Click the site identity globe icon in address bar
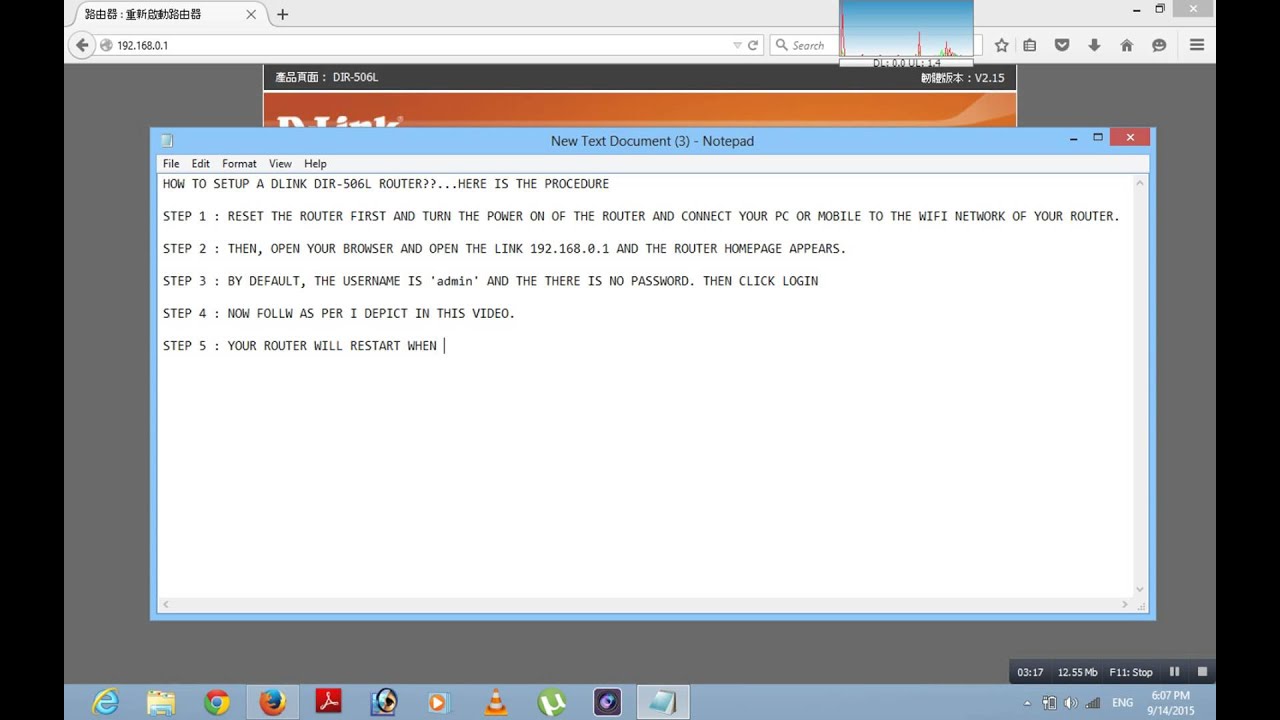This screenshot has height=720, width=1280. 106,45
